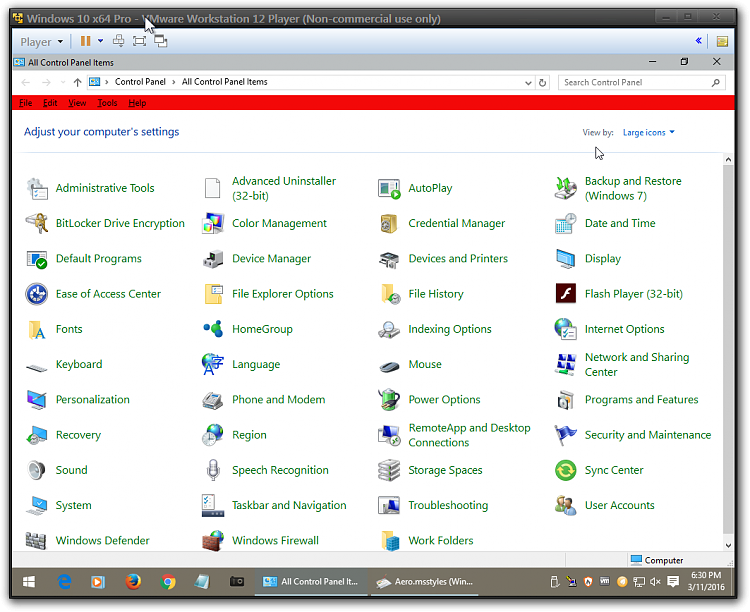Screen dimensions: 750x612
Task: Click the User Accounts icon
Action: (x=565, y=505)
